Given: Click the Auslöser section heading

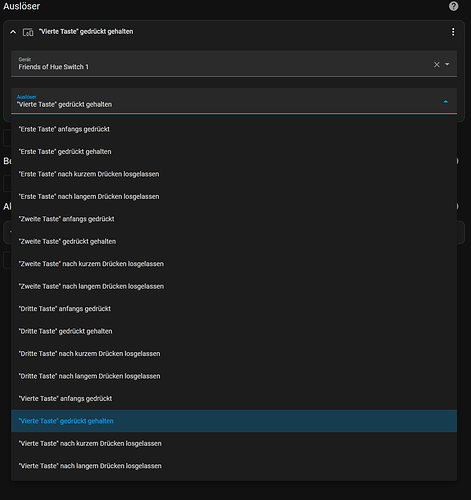Looking at the screenshot, I should [x=22, y=6].
